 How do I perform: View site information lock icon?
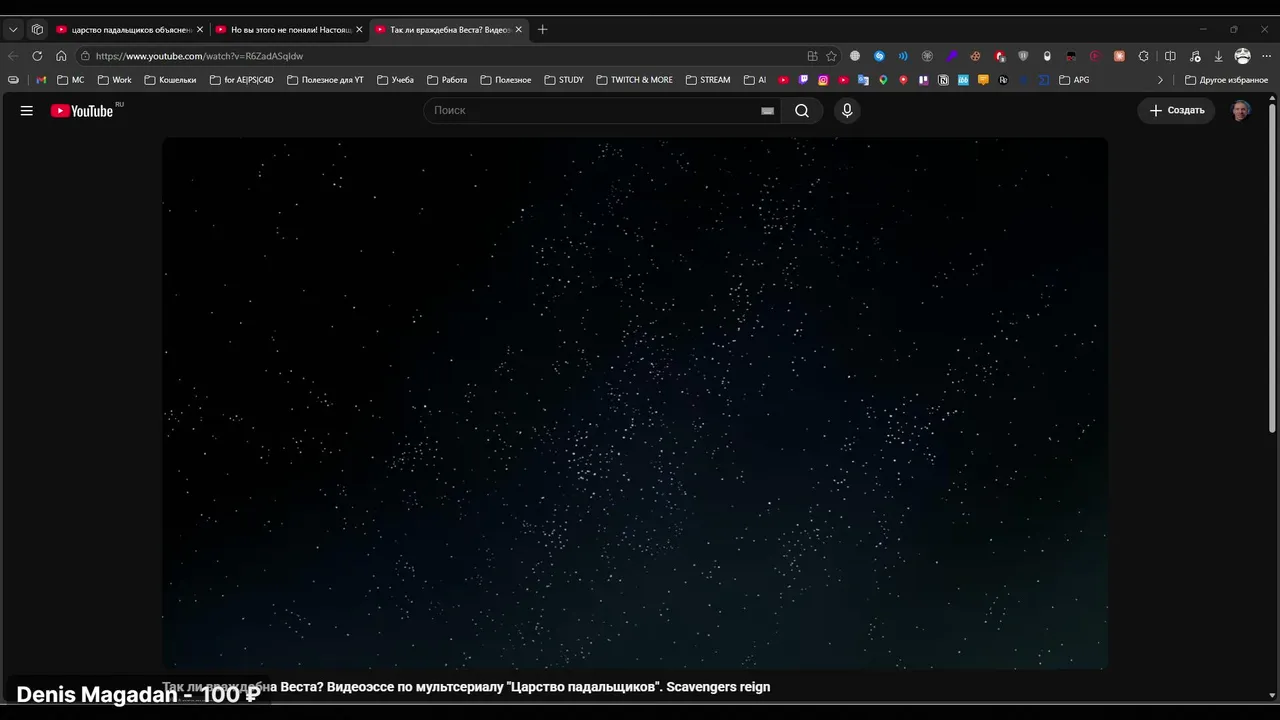coord(85,56)
